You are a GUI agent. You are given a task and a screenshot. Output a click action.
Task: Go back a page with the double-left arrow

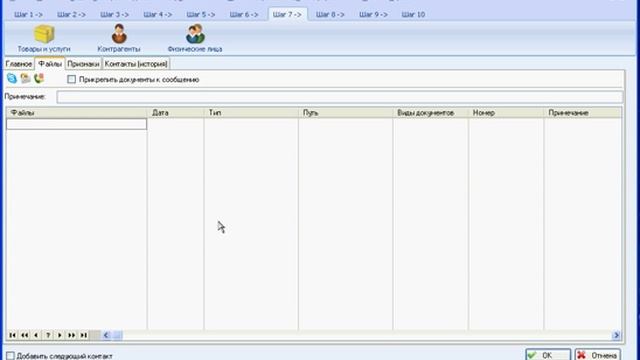coord(24,335)
